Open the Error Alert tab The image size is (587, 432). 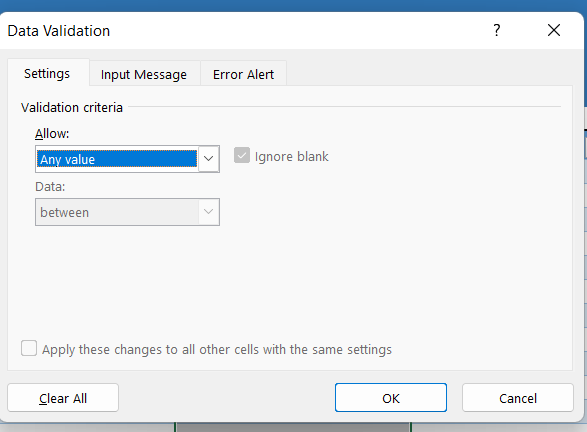[x=243, y=74]
